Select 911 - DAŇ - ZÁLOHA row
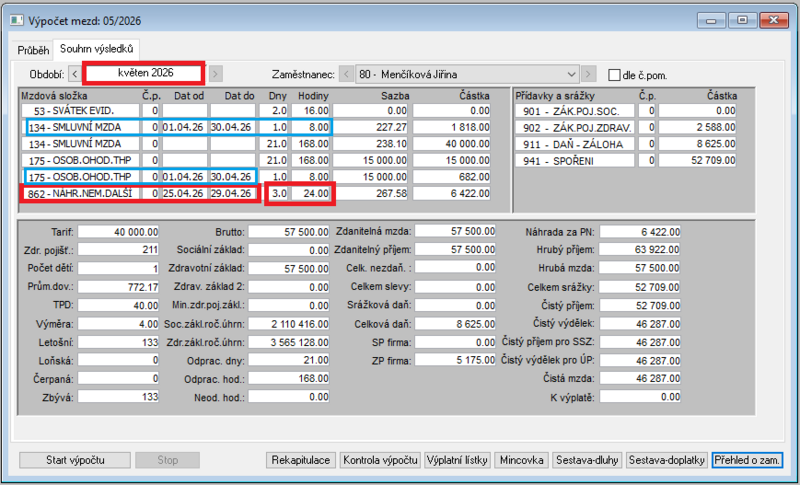The height and width of the screenshot is (485, 800). click(626, 144)
